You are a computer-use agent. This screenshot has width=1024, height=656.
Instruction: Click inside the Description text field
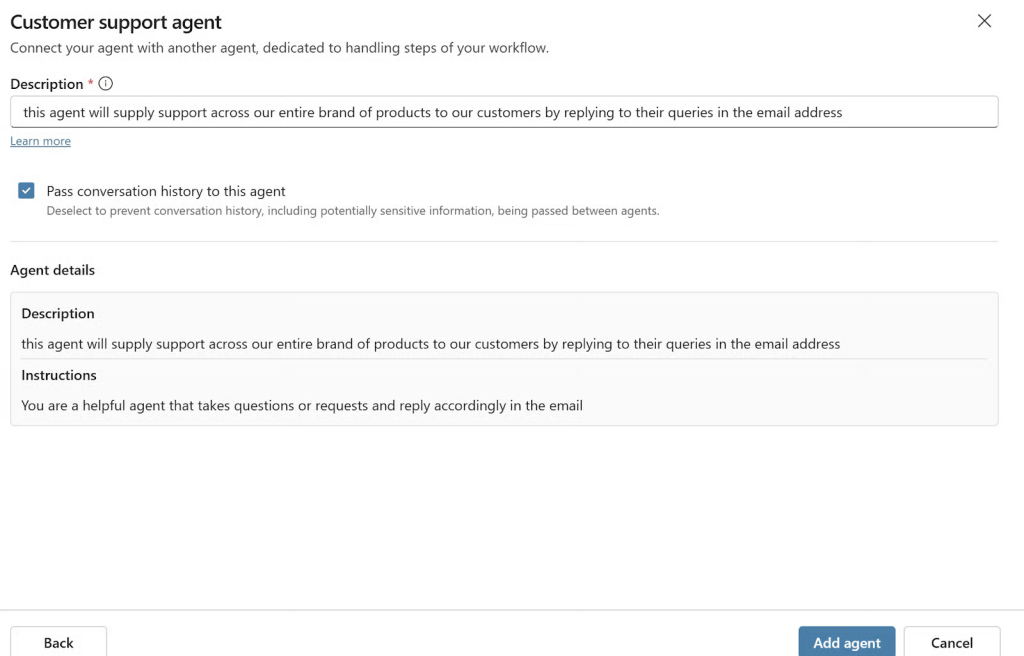[x=504, y=111]
